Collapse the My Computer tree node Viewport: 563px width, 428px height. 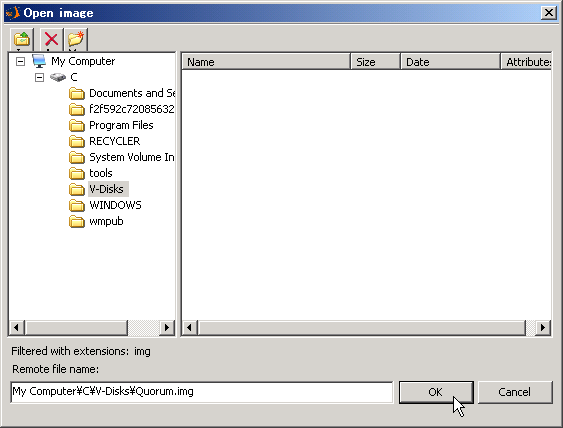pyautogui.click(x=20, y=61)
